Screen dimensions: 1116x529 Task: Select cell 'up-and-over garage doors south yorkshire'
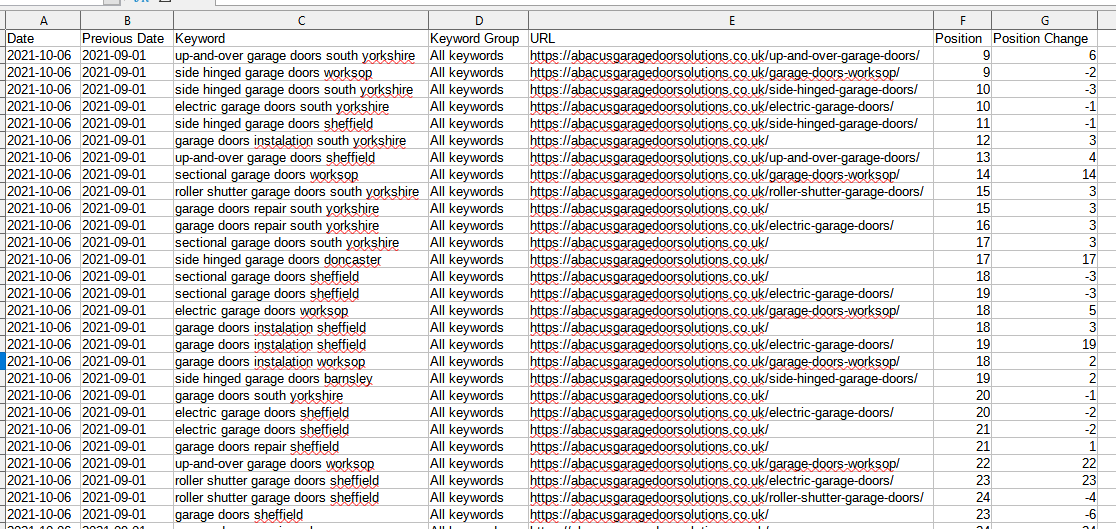301,56
